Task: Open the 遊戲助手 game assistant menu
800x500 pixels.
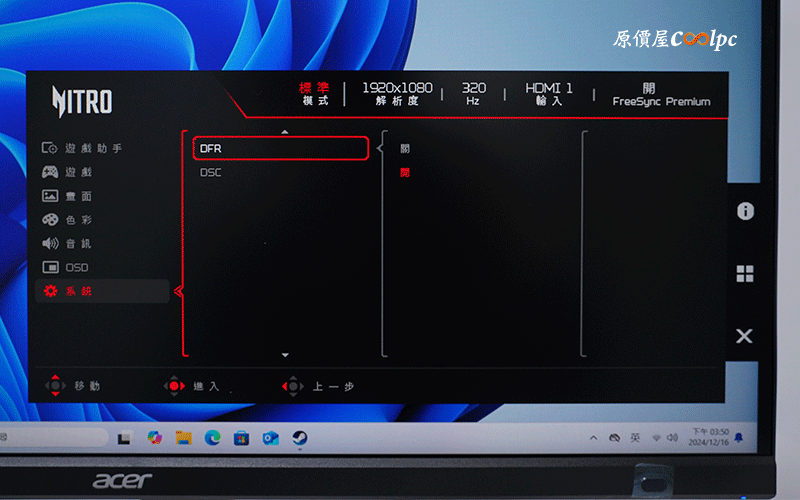Action: point(82,148)
